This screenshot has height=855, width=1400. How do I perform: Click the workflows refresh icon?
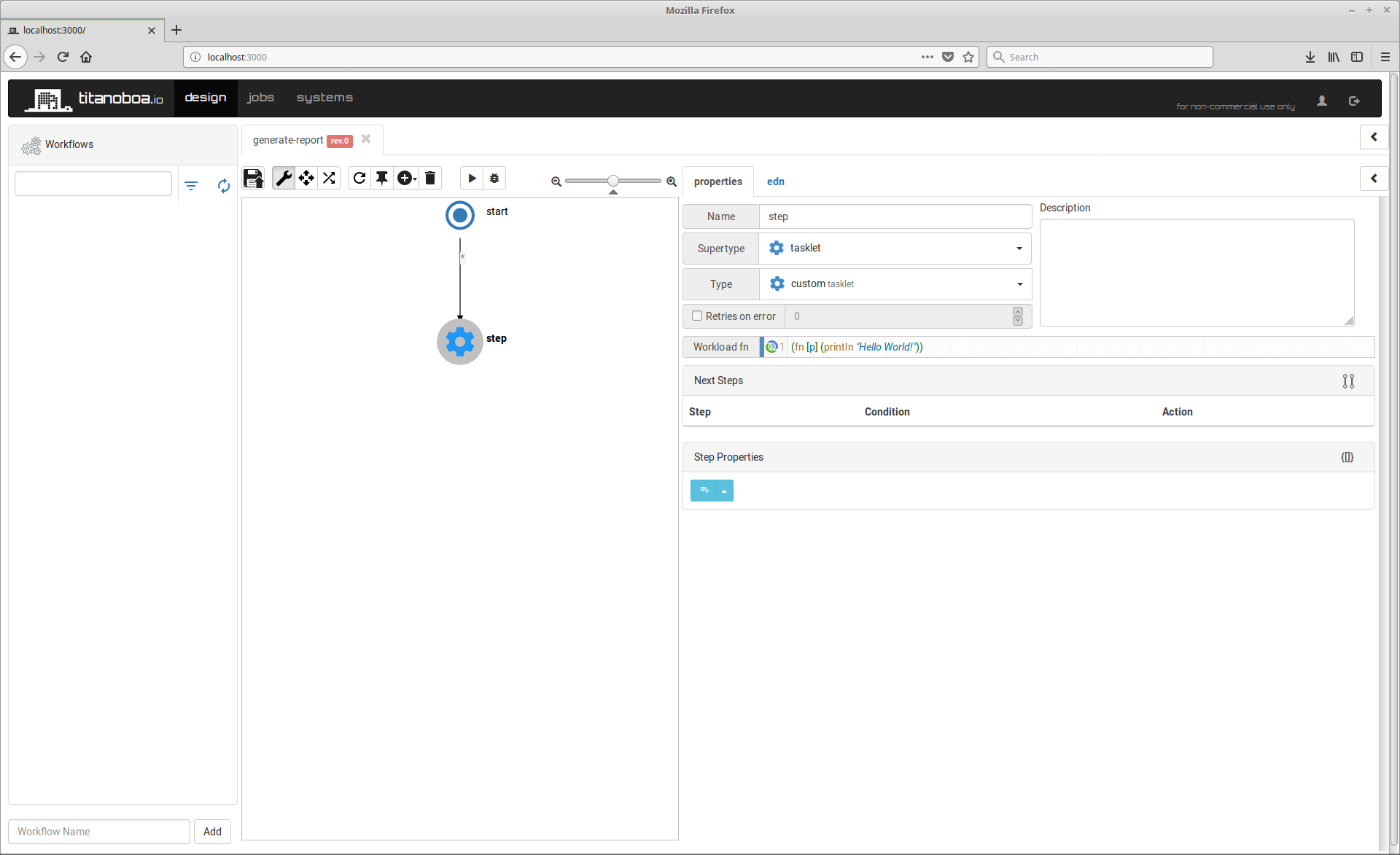pos(224,186)
